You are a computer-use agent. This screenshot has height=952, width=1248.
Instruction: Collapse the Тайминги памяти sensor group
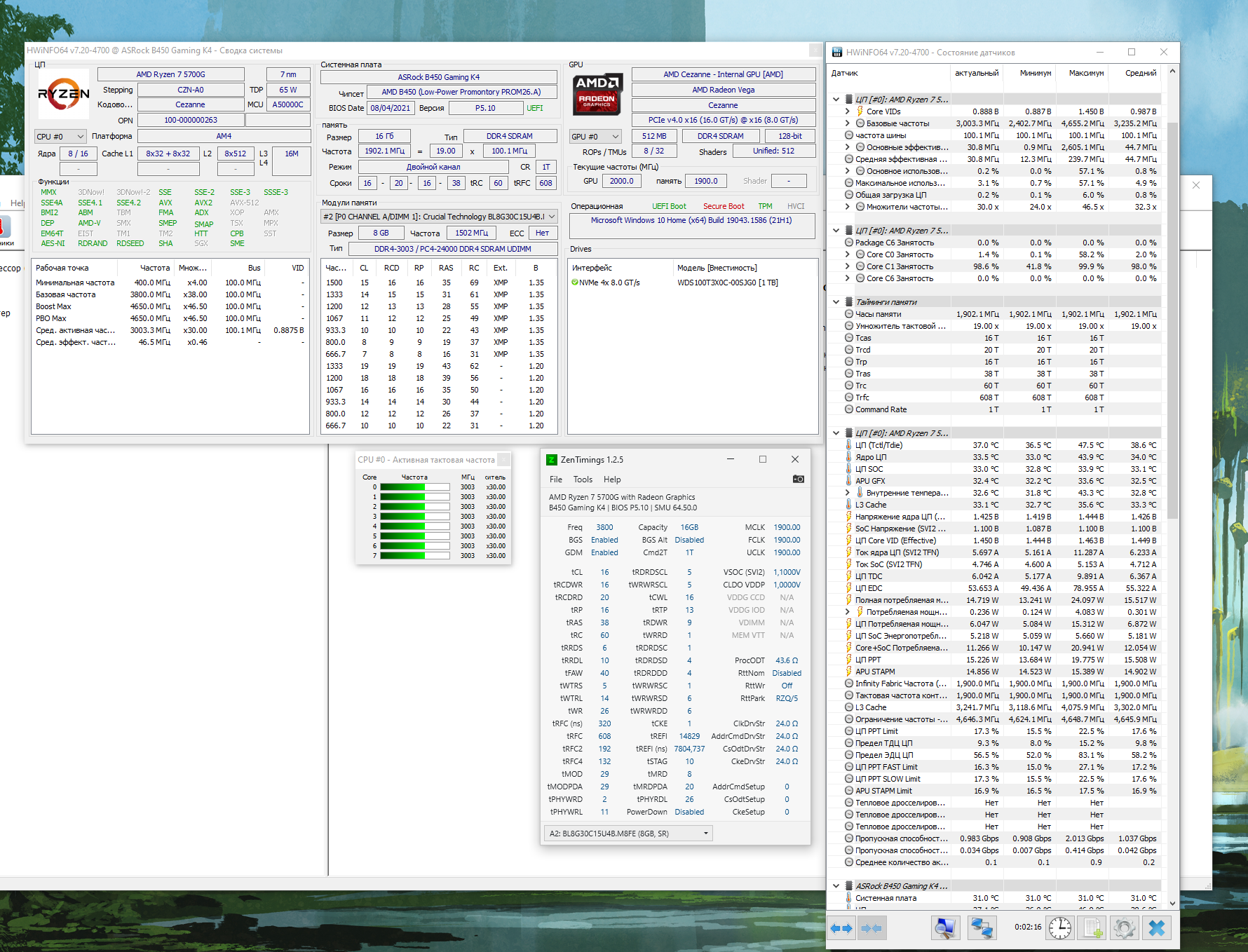[836, 302]
